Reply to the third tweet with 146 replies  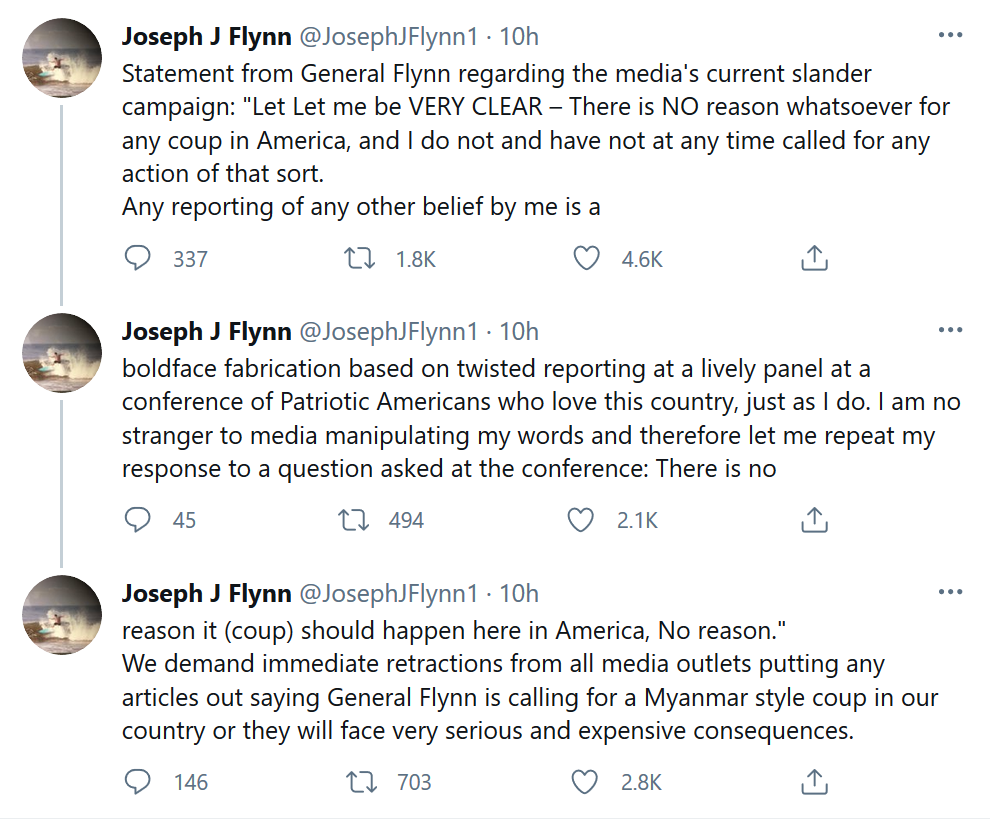138,781
